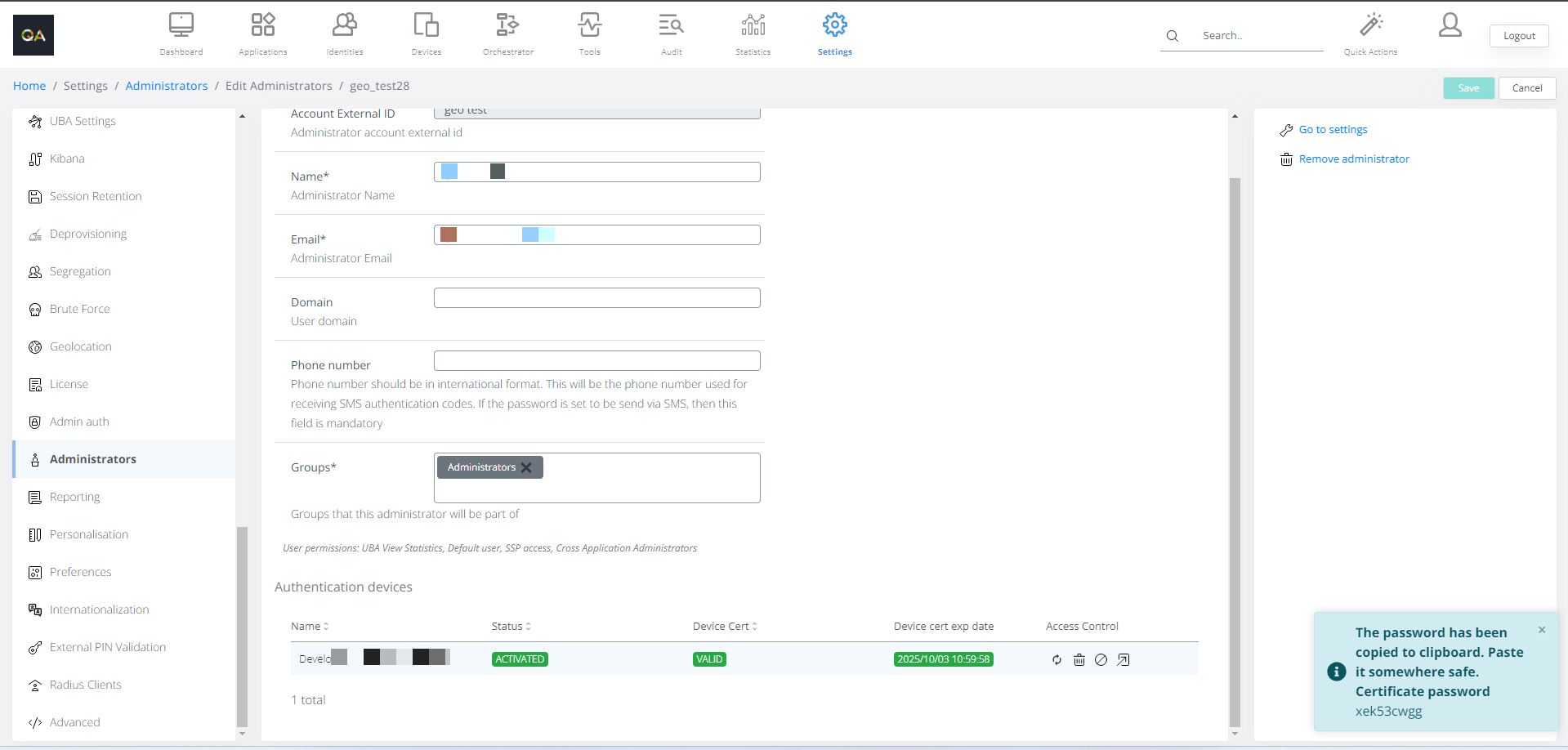The height and width of the screenshot is (750, 1568).
Task: Click the block icon under Access Control
Action: click(1101, 660)
